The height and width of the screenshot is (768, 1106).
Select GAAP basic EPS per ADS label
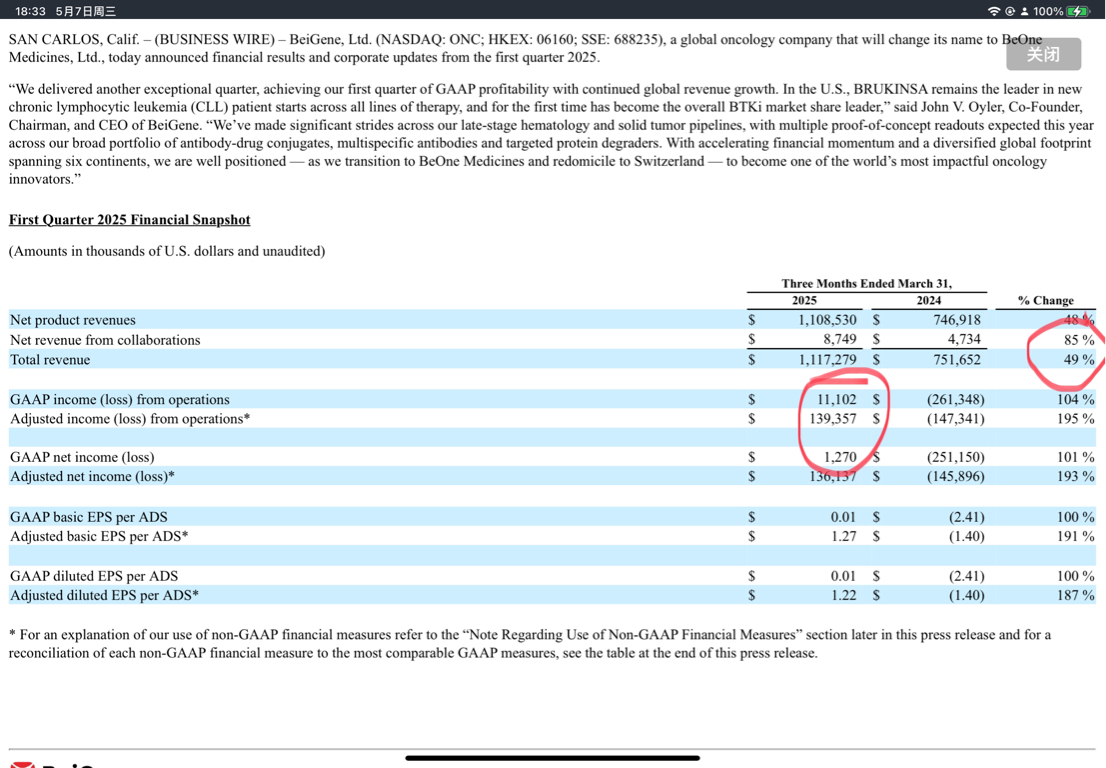[89, 517]
